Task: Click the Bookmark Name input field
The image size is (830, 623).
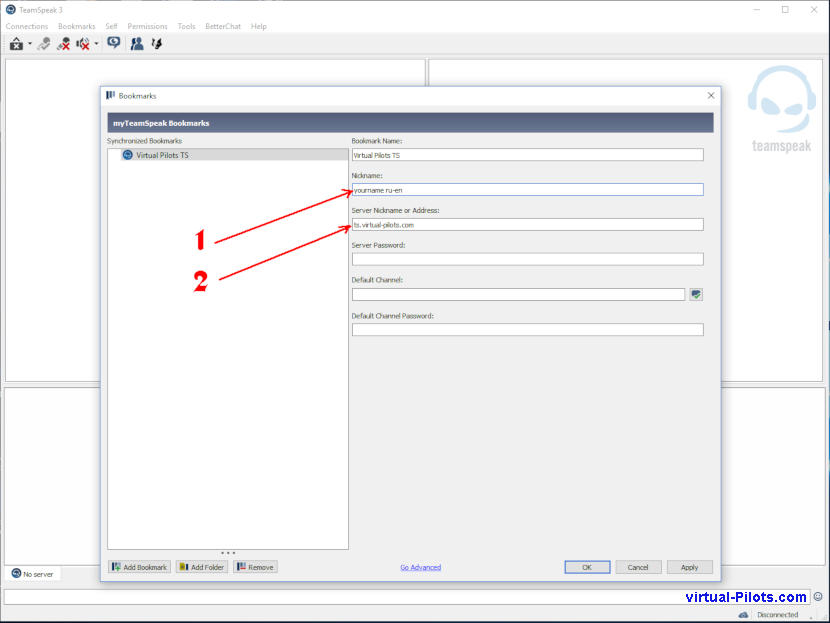Action: [528, 155]
